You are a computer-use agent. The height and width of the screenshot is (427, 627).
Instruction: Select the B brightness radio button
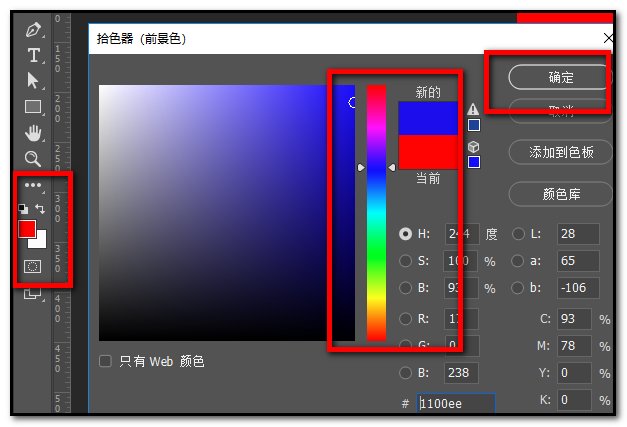[x=405, y=288]
